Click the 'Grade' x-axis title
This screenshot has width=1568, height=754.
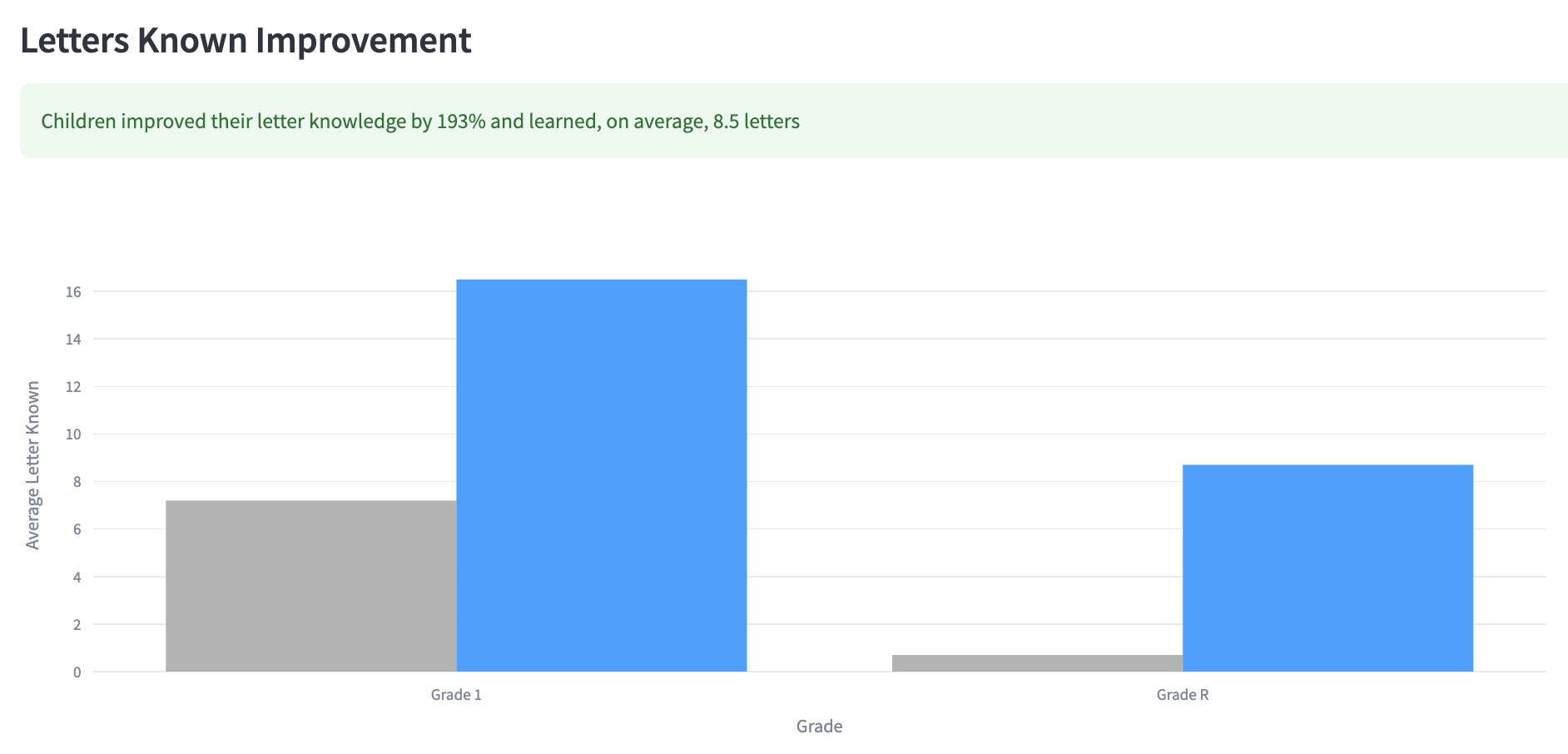click(820, 727)
